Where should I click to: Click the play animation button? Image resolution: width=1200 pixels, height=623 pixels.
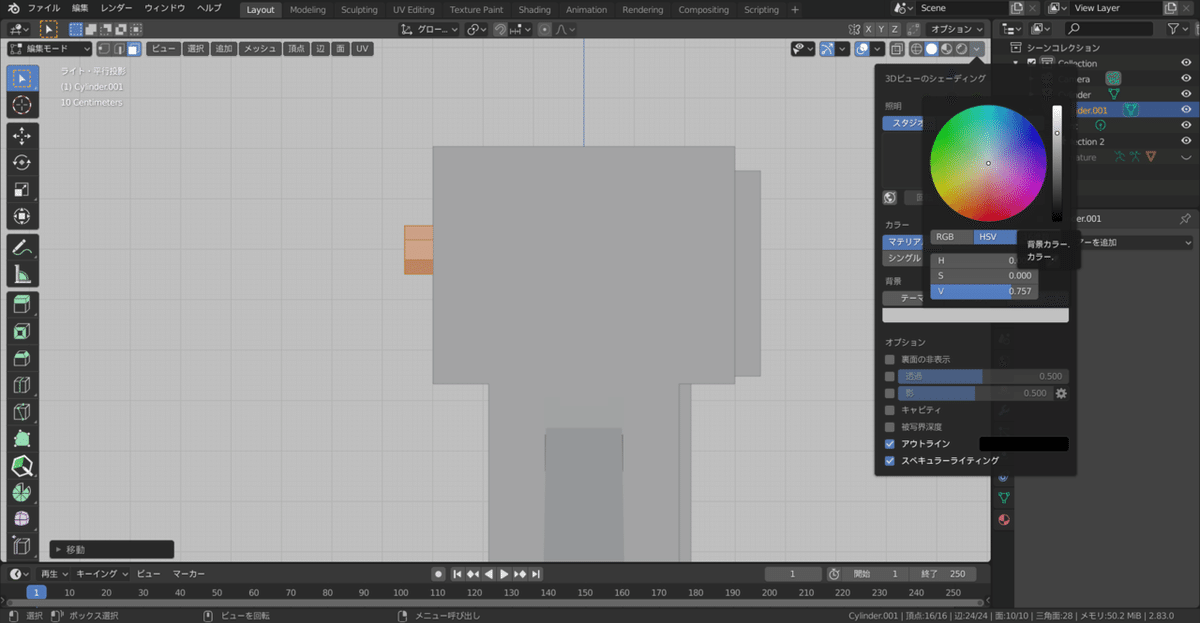504,574
